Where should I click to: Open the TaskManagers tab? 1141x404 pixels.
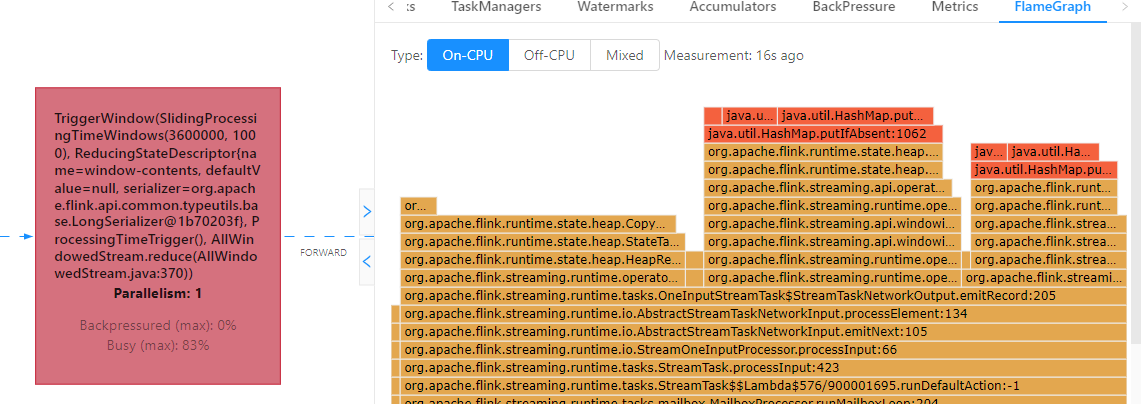click(496, 7)
